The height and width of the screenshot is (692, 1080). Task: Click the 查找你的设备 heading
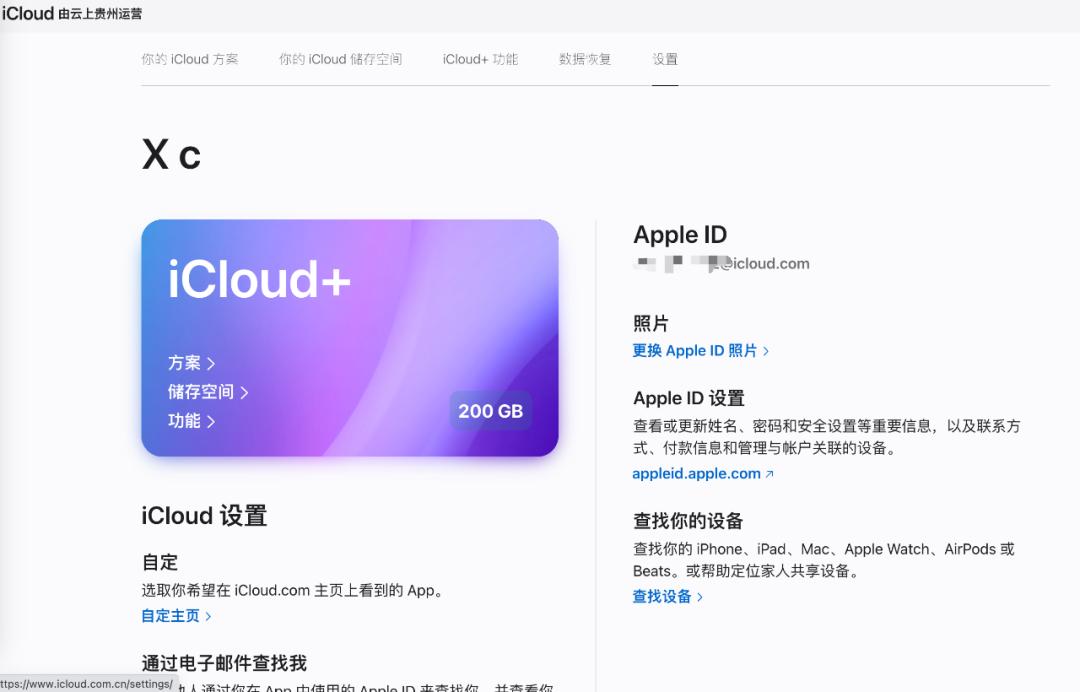click(x=688, y=521)
